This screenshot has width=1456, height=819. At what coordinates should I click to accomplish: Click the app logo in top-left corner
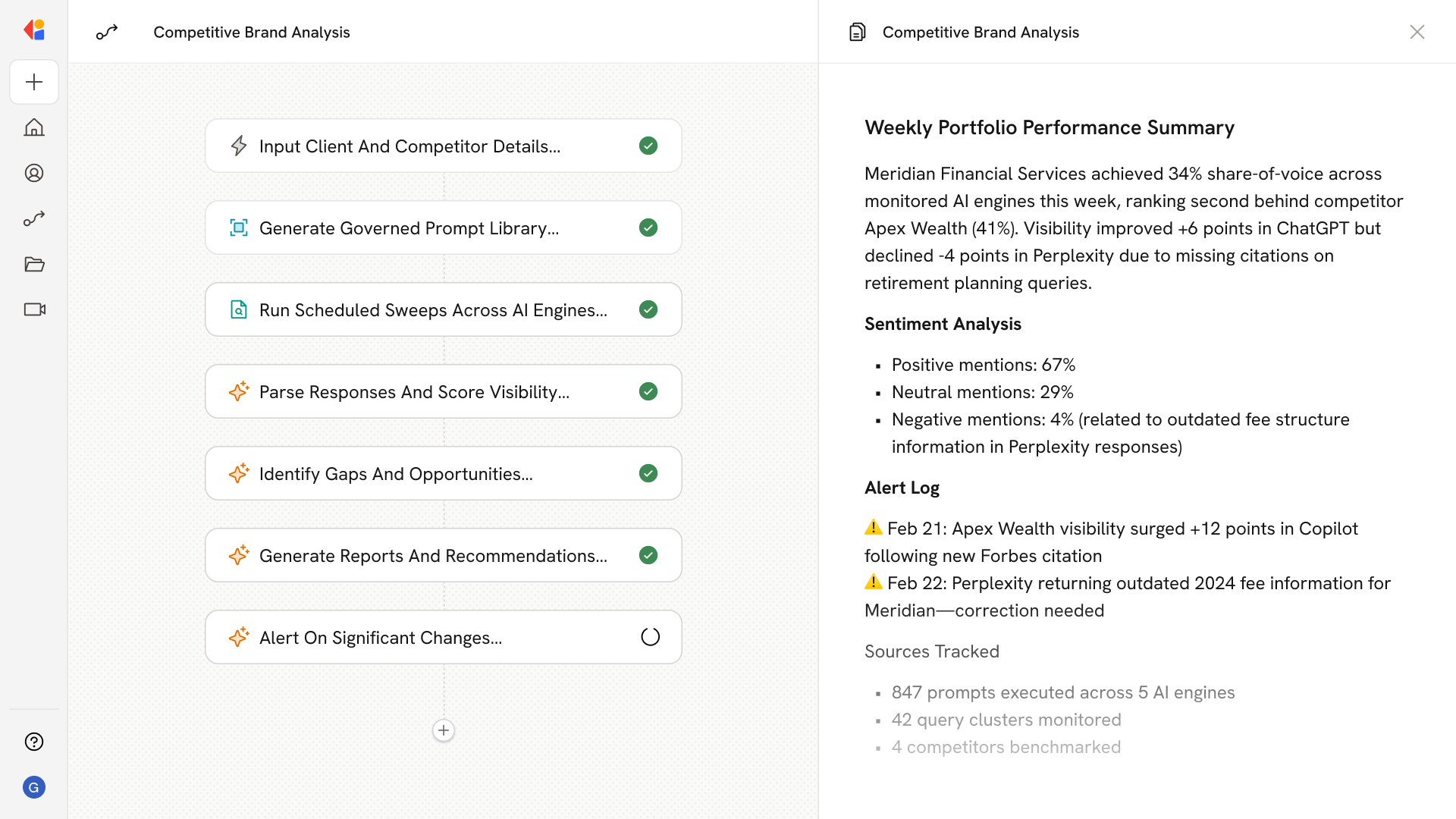pyautogui.click(x=34, y=30)
